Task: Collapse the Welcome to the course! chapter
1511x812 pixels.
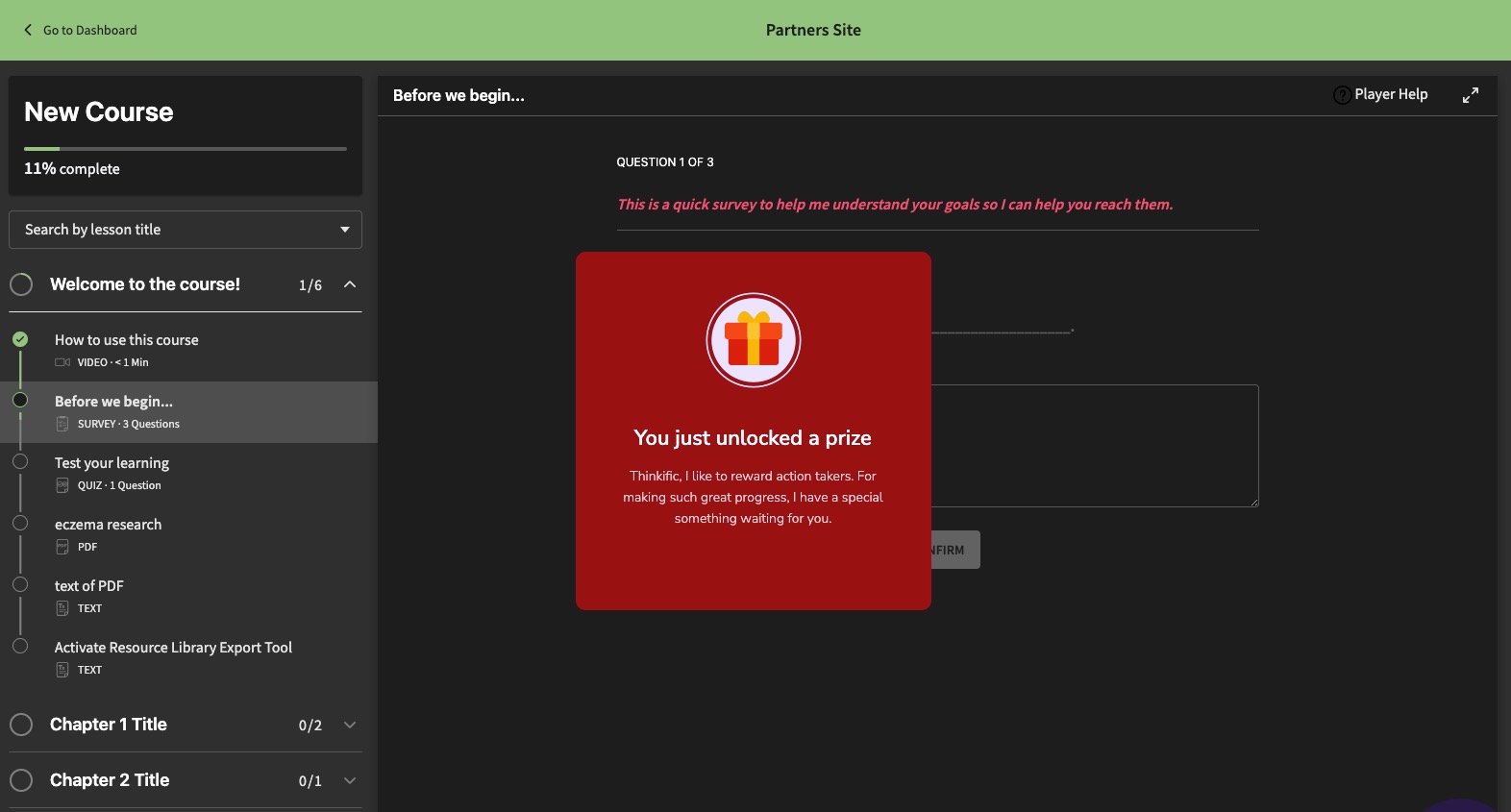Action: click(350, 284)
